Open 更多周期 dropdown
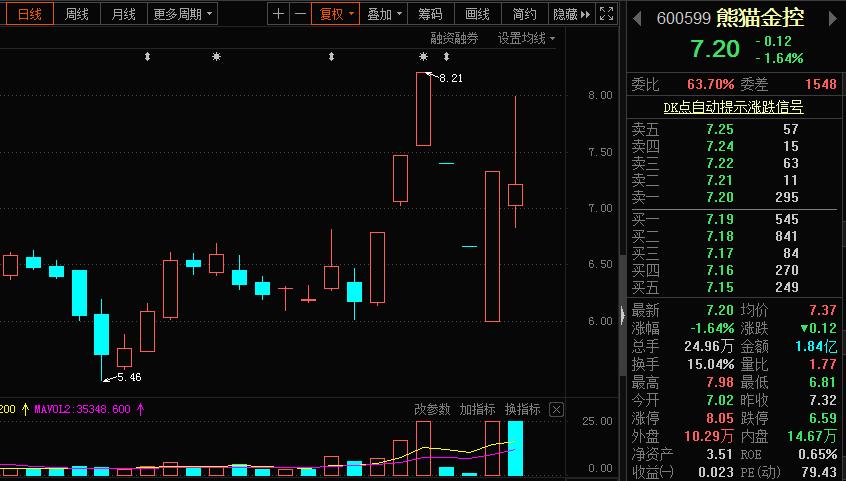Image resolution: width=846 pixels, height=481 pixels. click(182, 14)
